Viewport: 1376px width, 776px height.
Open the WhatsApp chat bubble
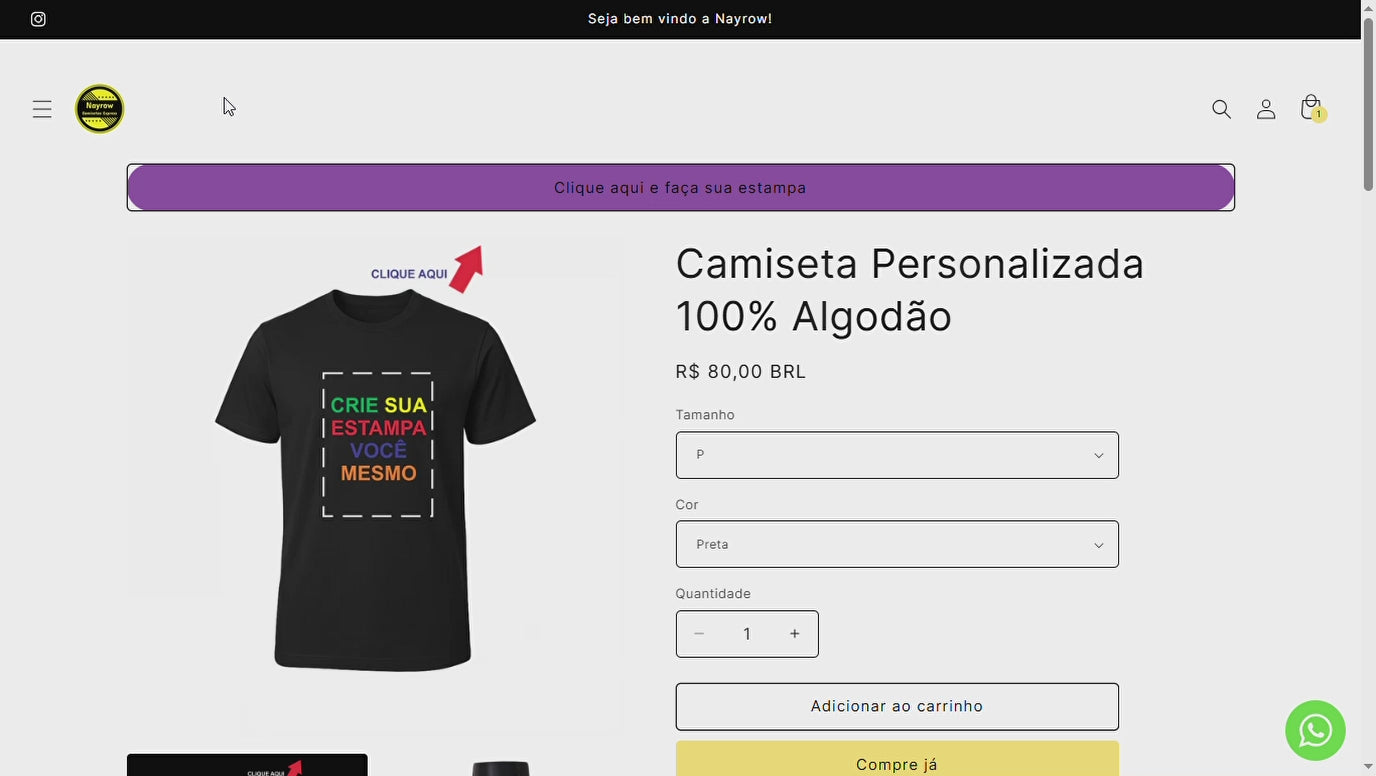coord(1315,730)
